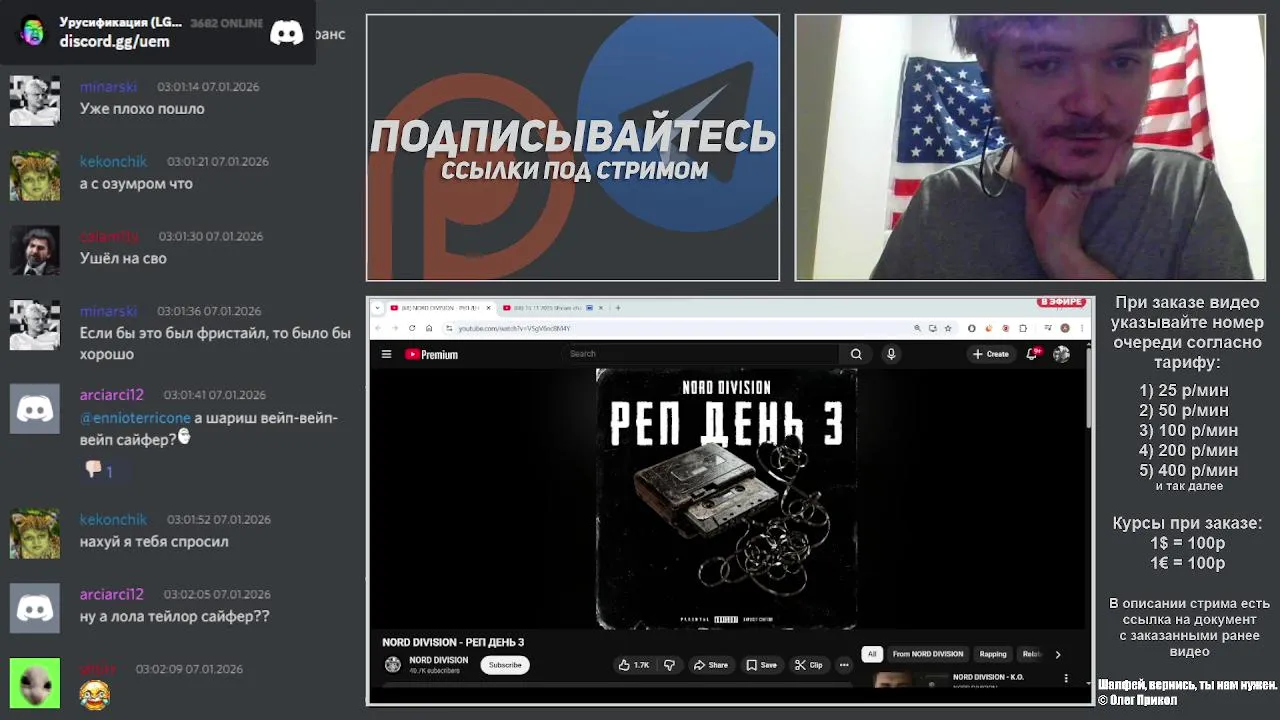
Task: Open browser extensions puzzle icon
Action: (1022, 328)
